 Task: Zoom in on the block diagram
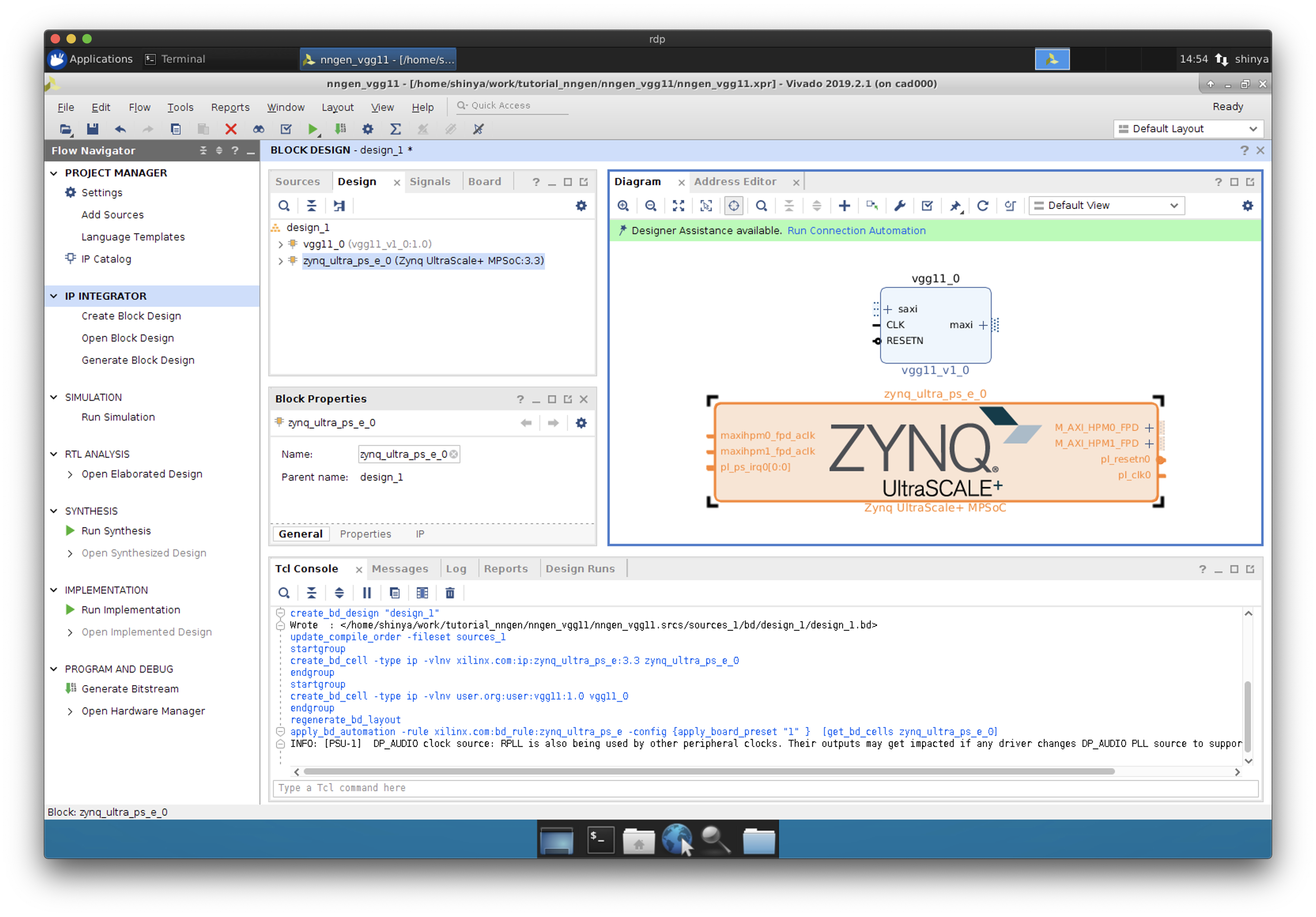(623, 206)
